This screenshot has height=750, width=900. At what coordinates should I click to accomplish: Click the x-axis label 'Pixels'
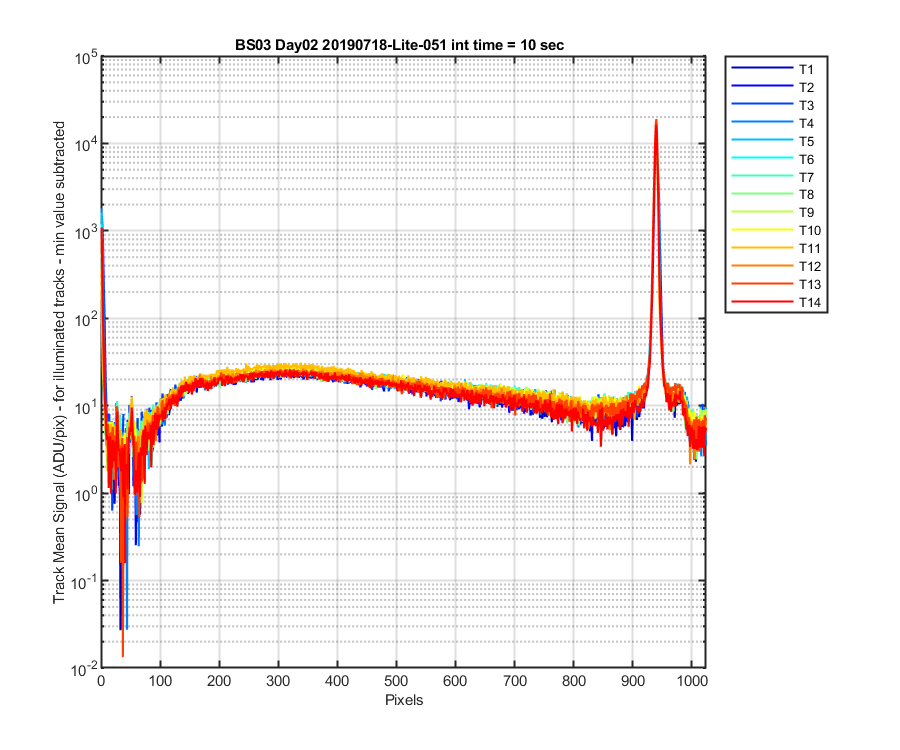pos(404,700)
